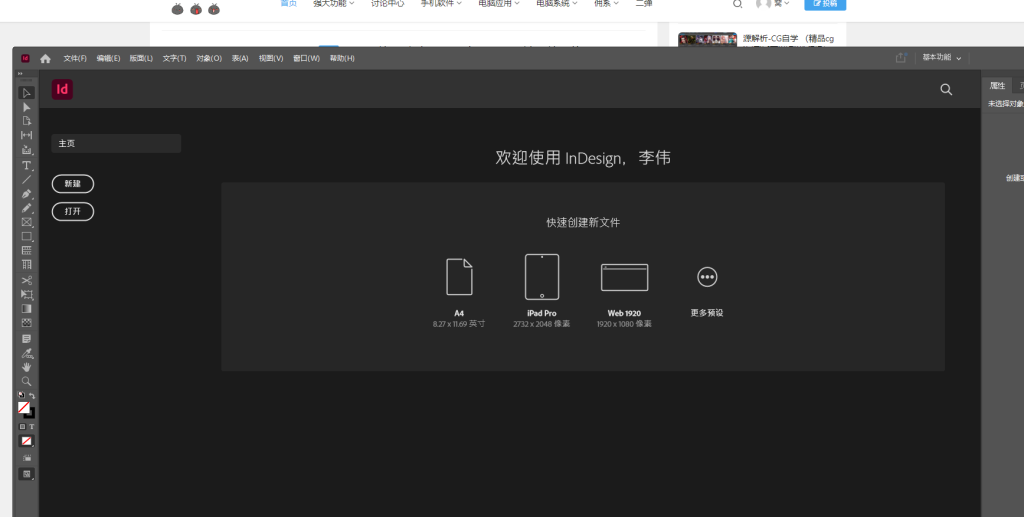Click the Fill color swatch
Image resolution: width=1024 pixels, height=517 pixels.
click(x=24, y=407)
